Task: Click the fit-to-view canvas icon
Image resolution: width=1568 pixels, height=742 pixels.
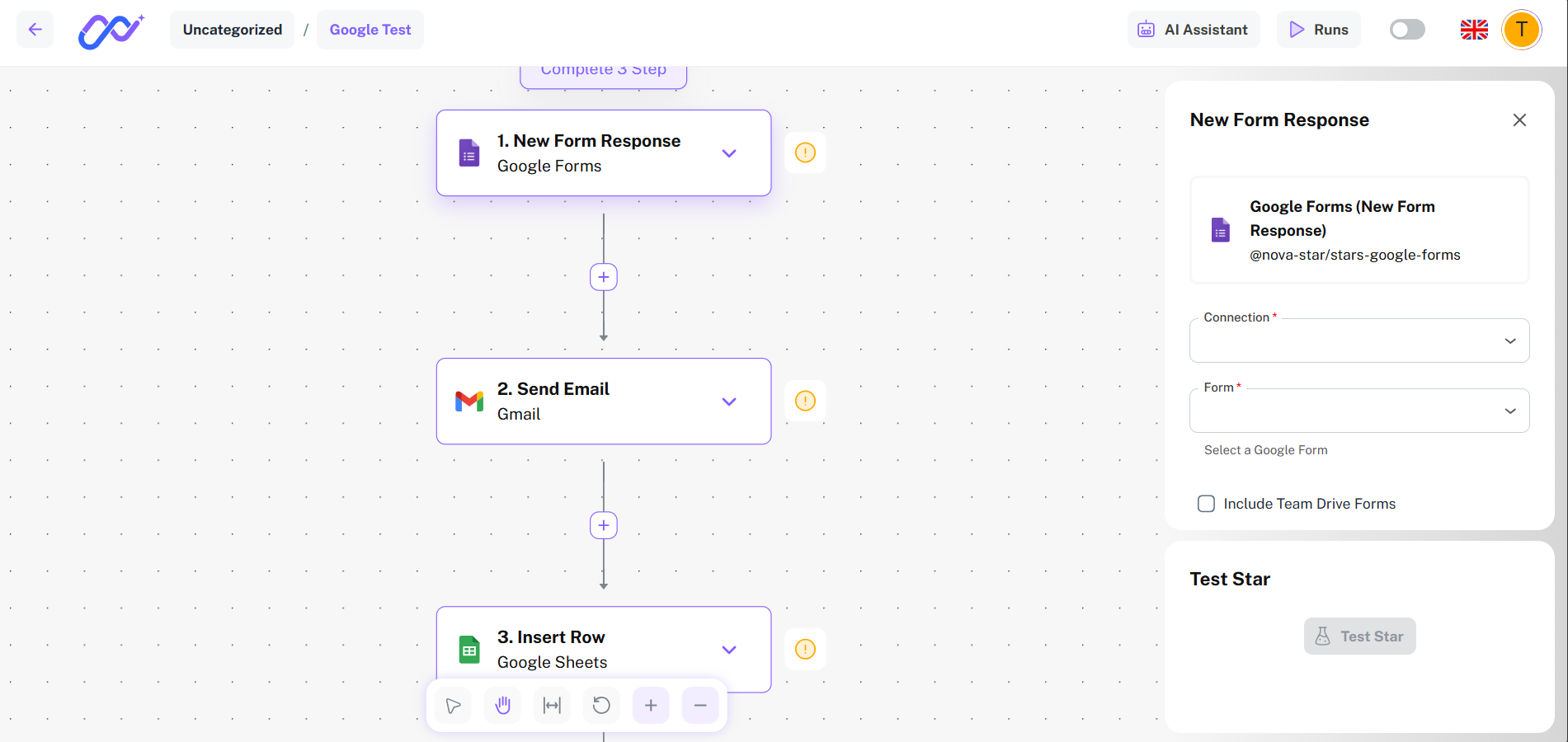Action: [x=551, y=705]
